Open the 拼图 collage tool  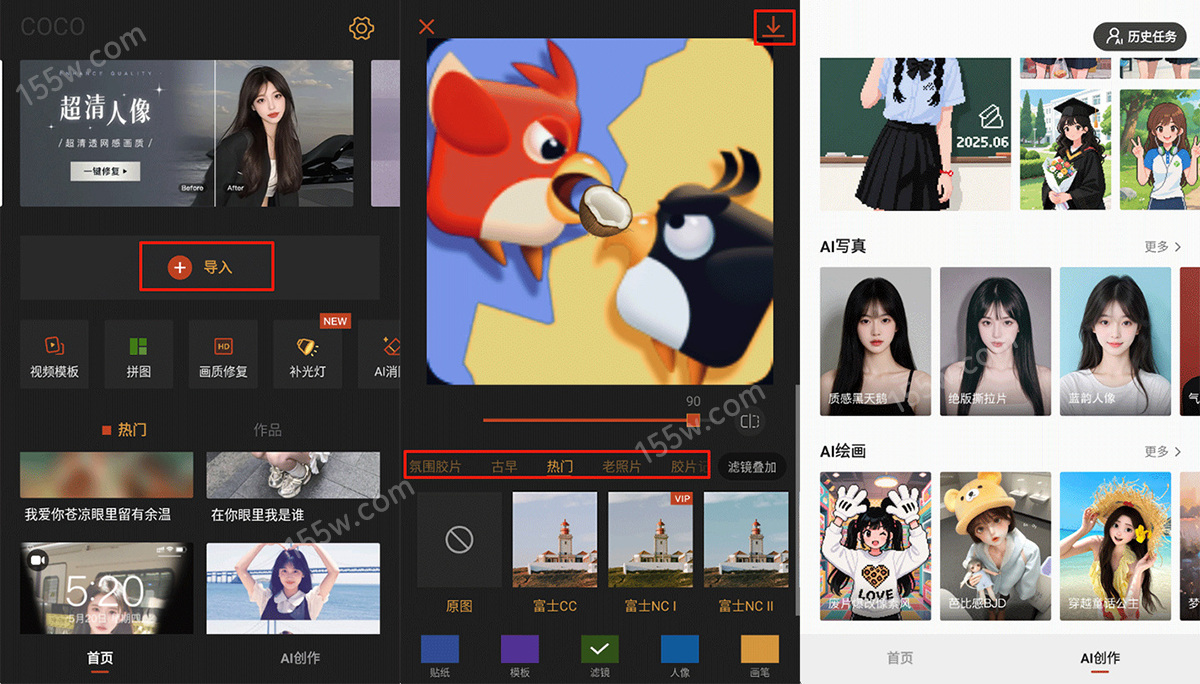pyautogui.click(x=139, y=352)
